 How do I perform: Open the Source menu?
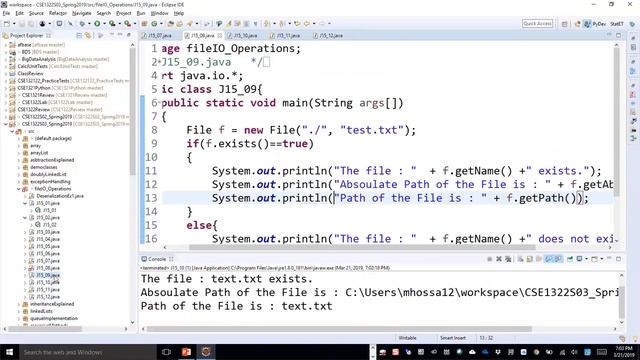tap(36, 13)
